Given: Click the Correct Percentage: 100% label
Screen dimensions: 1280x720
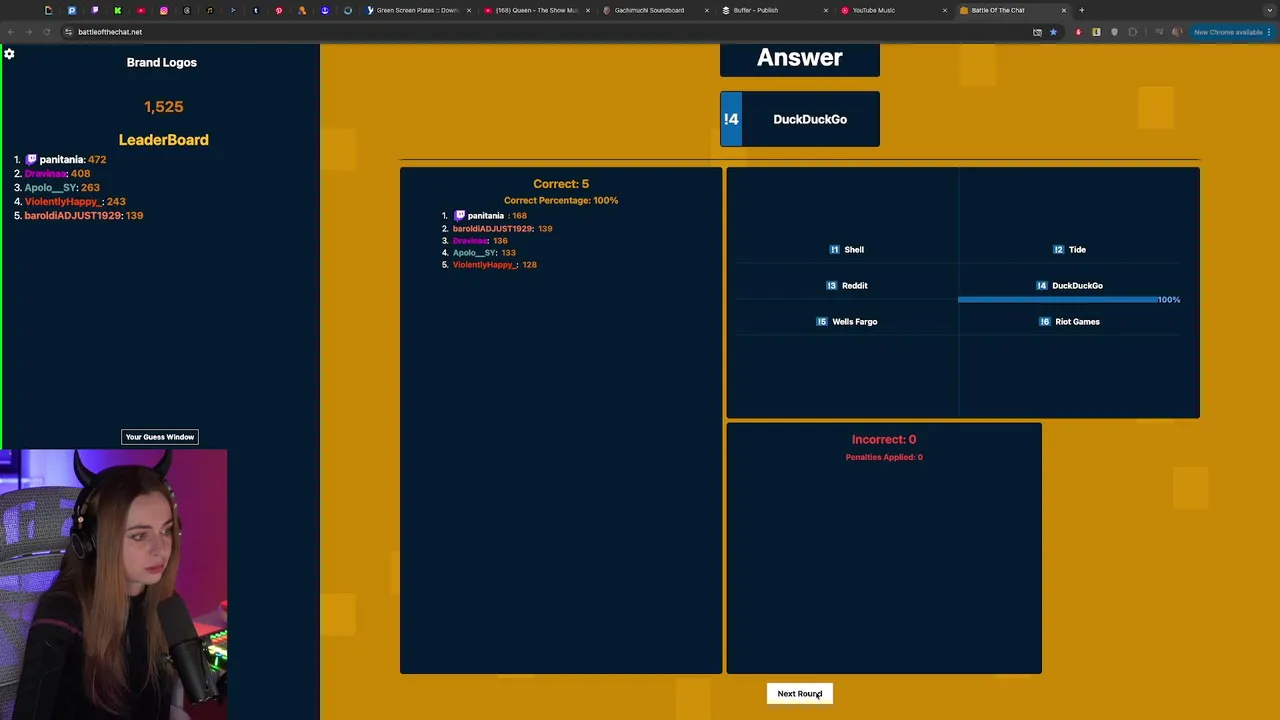Looking at the screenshot, I should click(x=561, y=201).
